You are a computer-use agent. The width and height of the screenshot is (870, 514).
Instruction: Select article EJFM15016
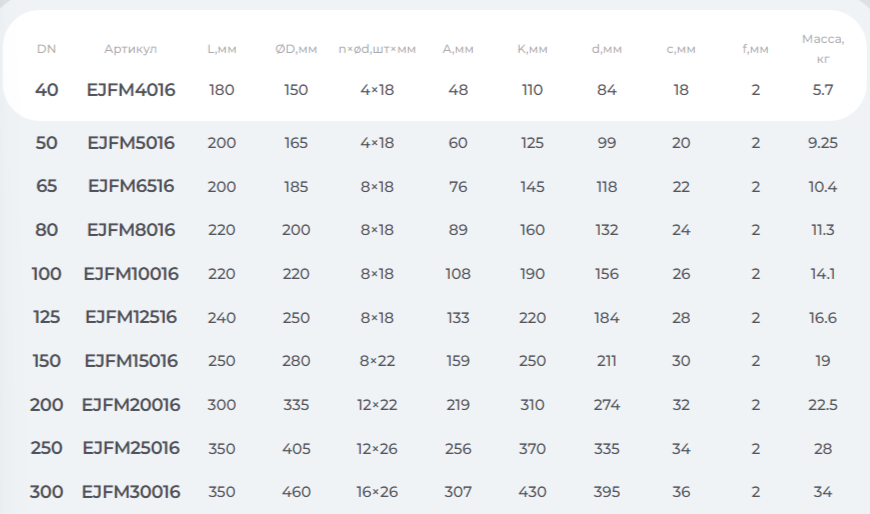[131, 361]
